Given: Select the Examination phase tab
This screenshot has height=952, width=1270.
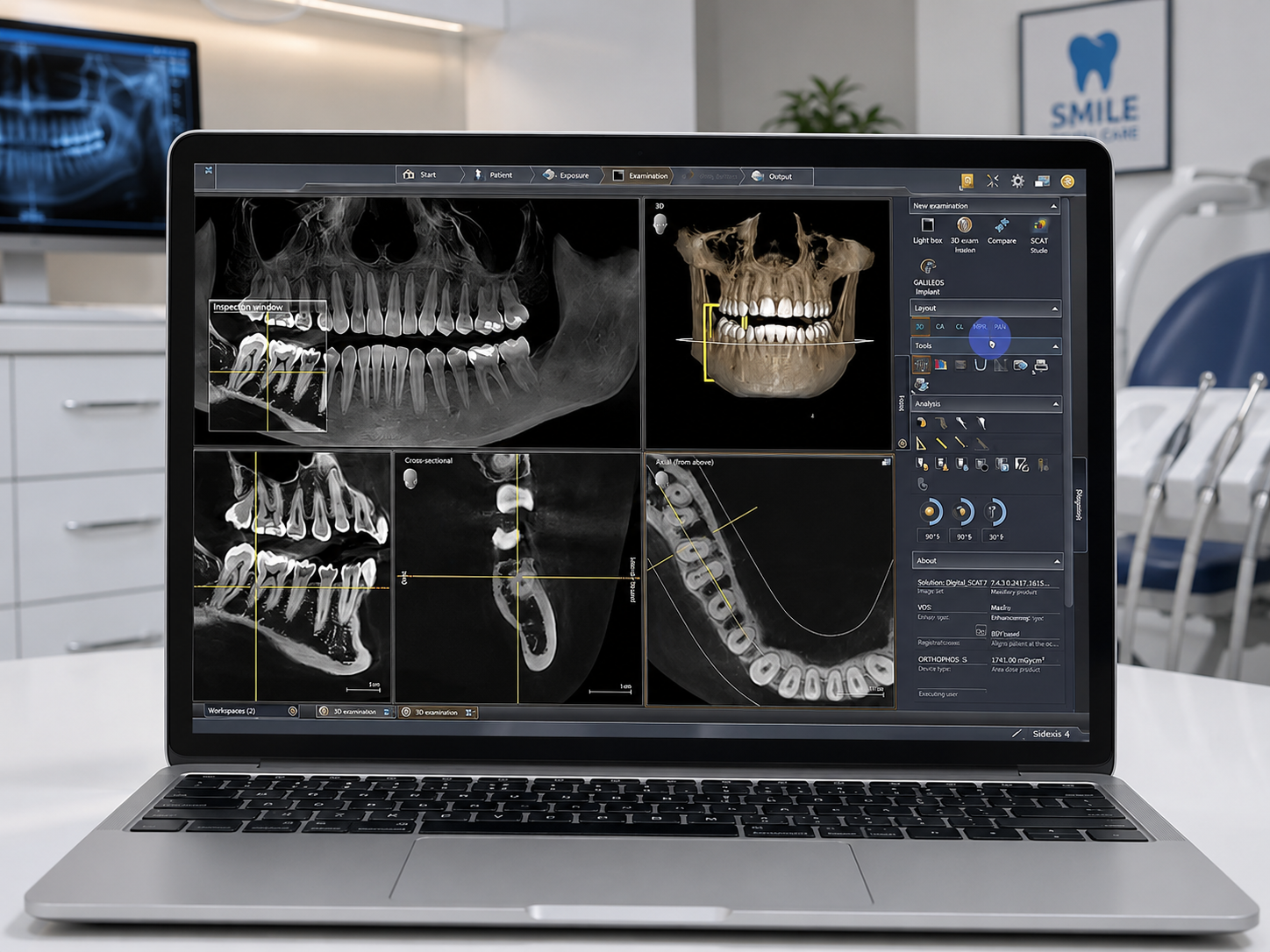Looking at the screenshot, I should [640, 175].
